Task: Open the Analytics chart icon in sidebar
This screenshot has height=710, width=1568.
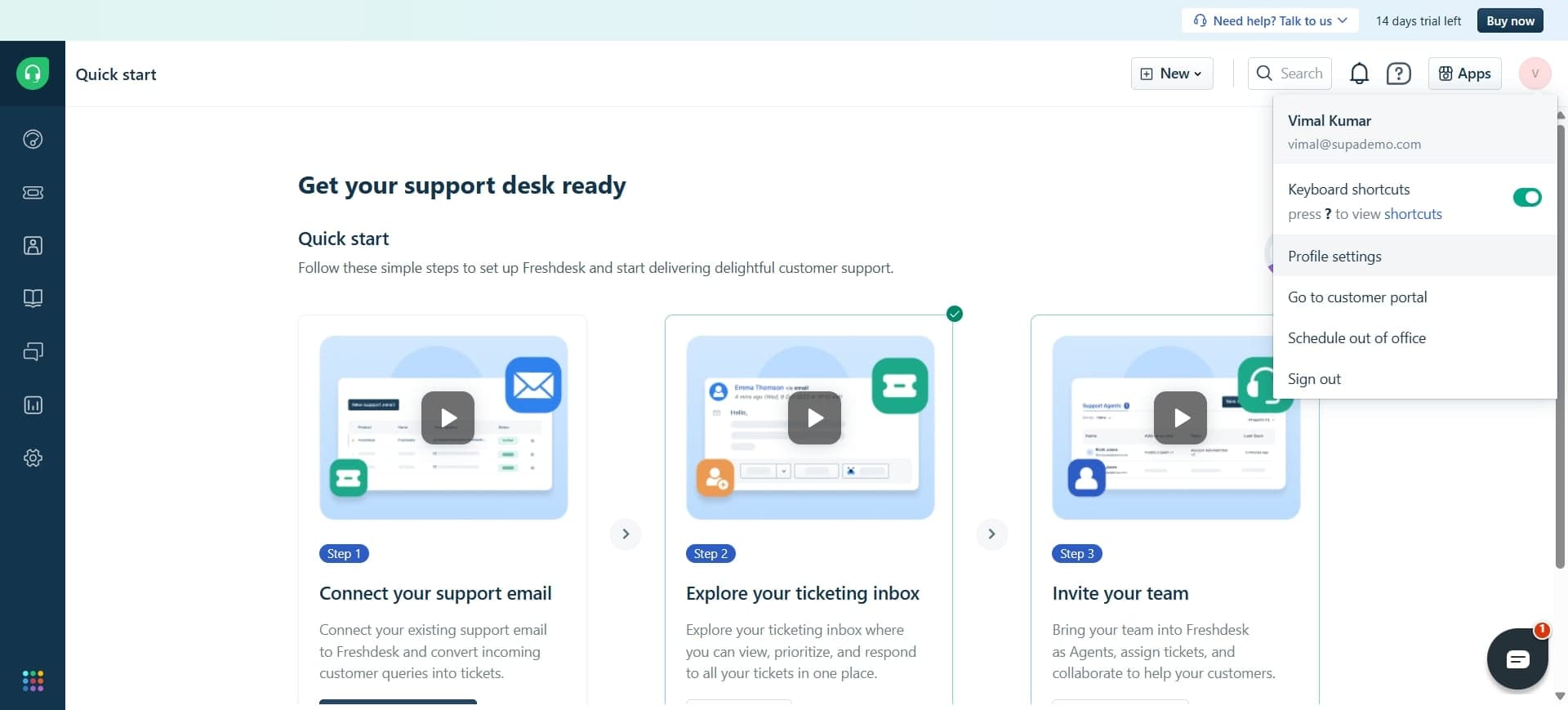Action: point(33,404)
